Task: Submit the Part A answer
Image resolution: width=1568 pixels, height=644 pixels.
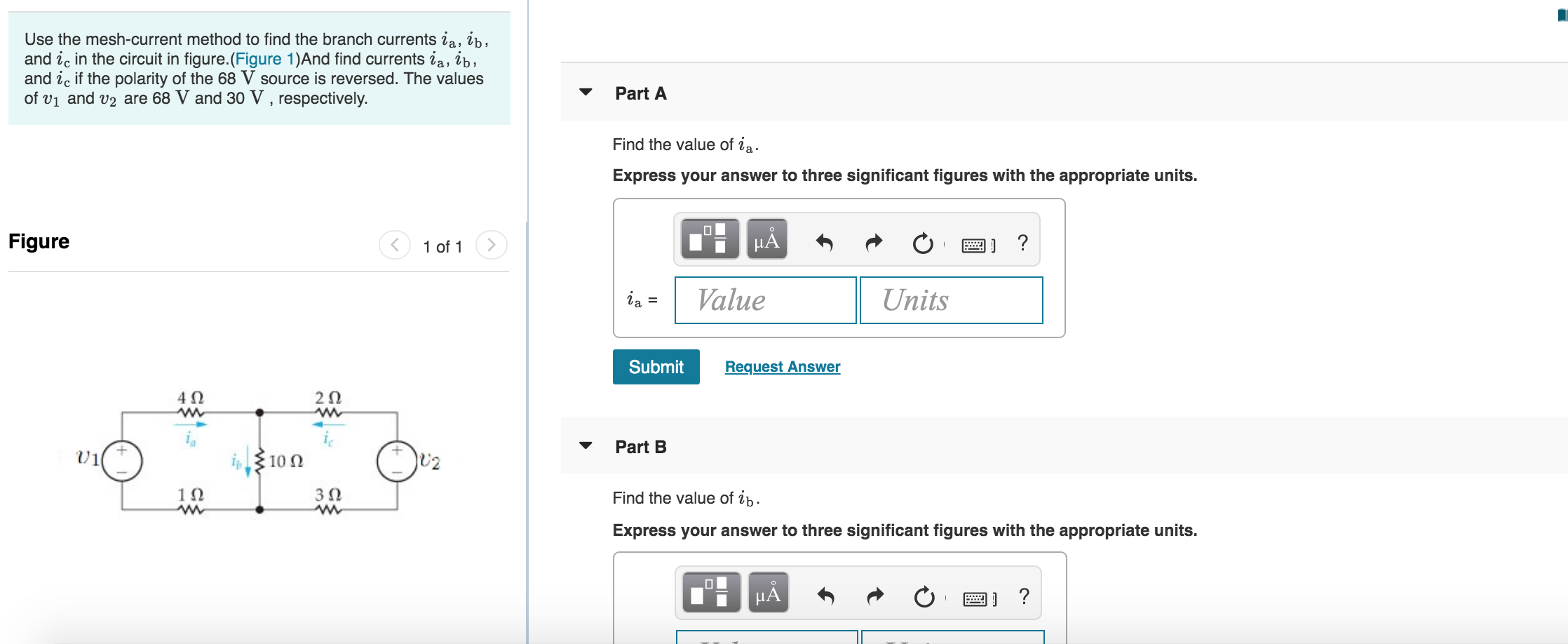Action: click(655, 366)
